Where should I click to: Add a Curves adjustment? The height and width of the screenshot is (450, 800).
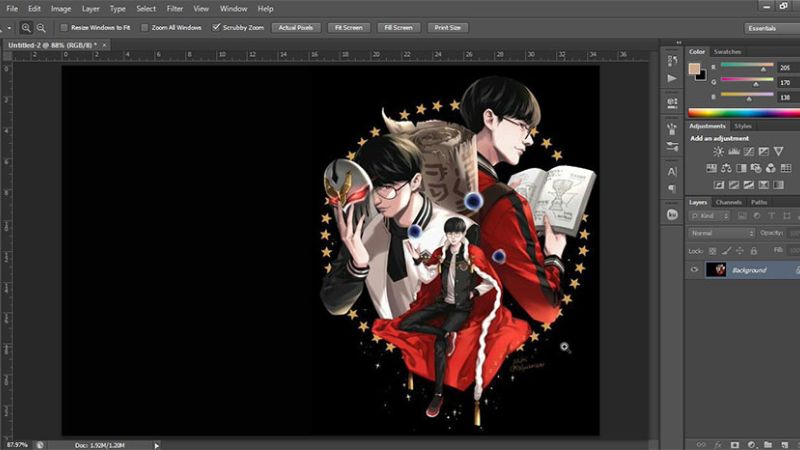748,152
